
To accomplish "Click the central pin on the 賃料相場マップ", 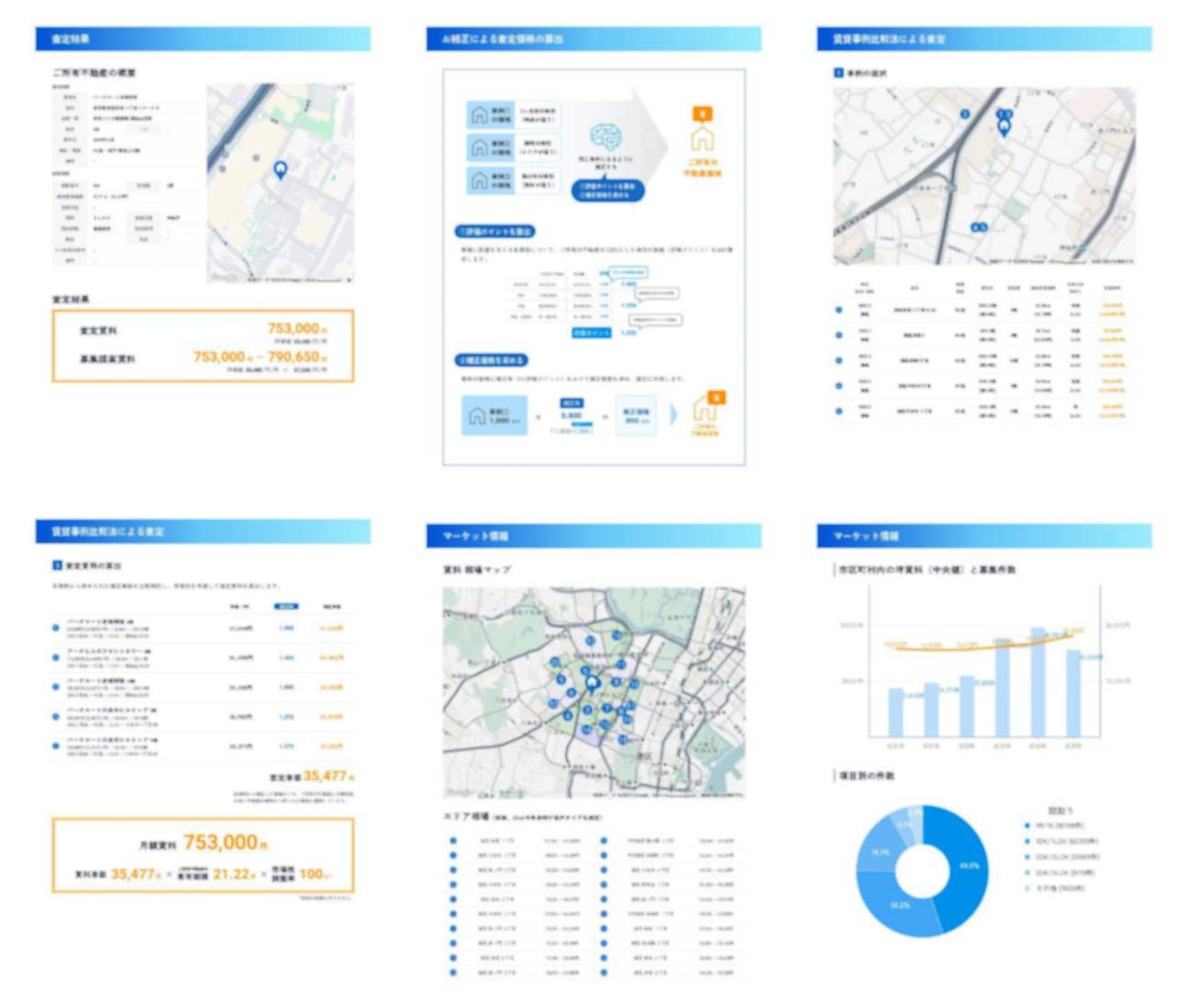I will click(593, 683).
